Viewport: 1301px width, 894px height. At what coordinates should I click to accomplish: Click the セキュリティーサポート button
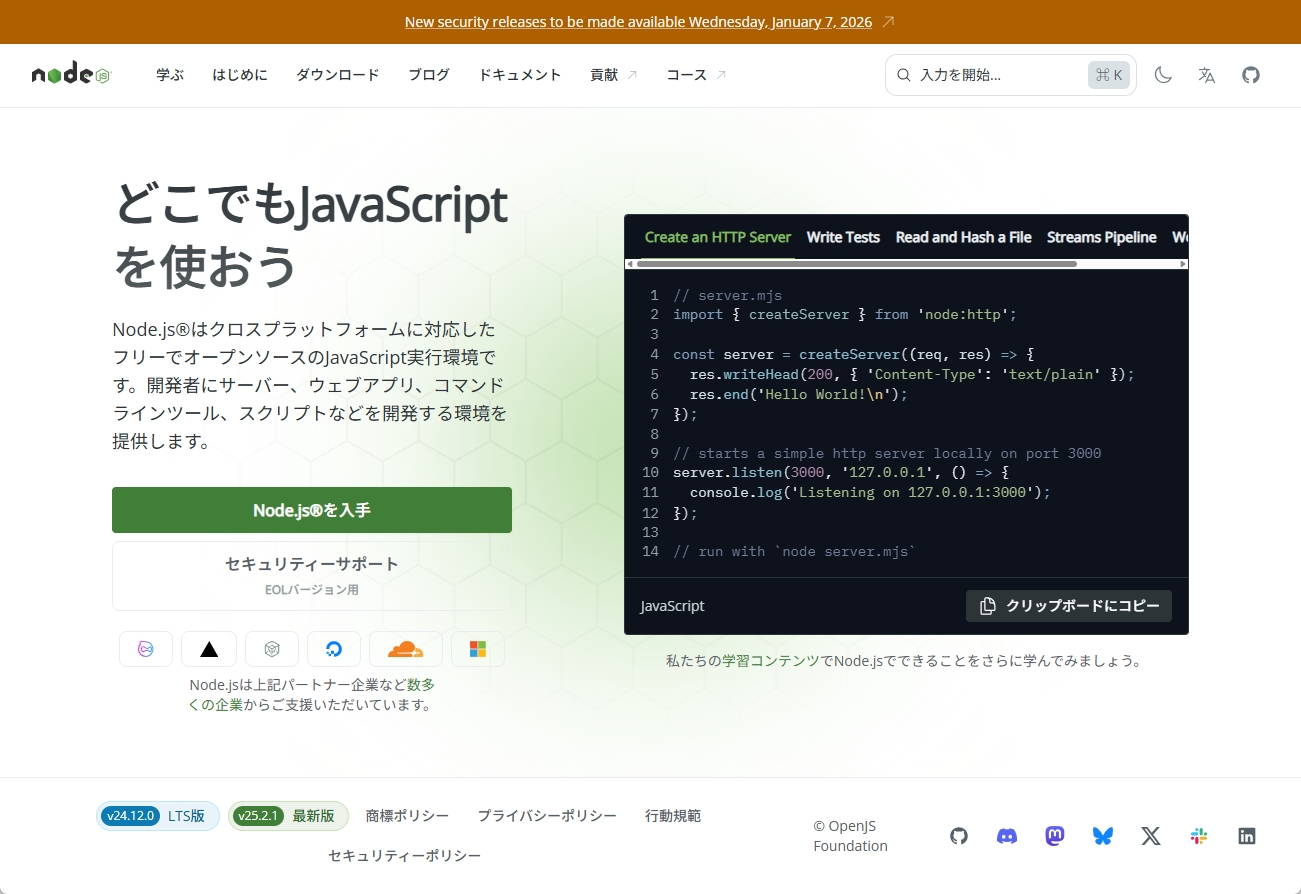click(x=312, y=576)
